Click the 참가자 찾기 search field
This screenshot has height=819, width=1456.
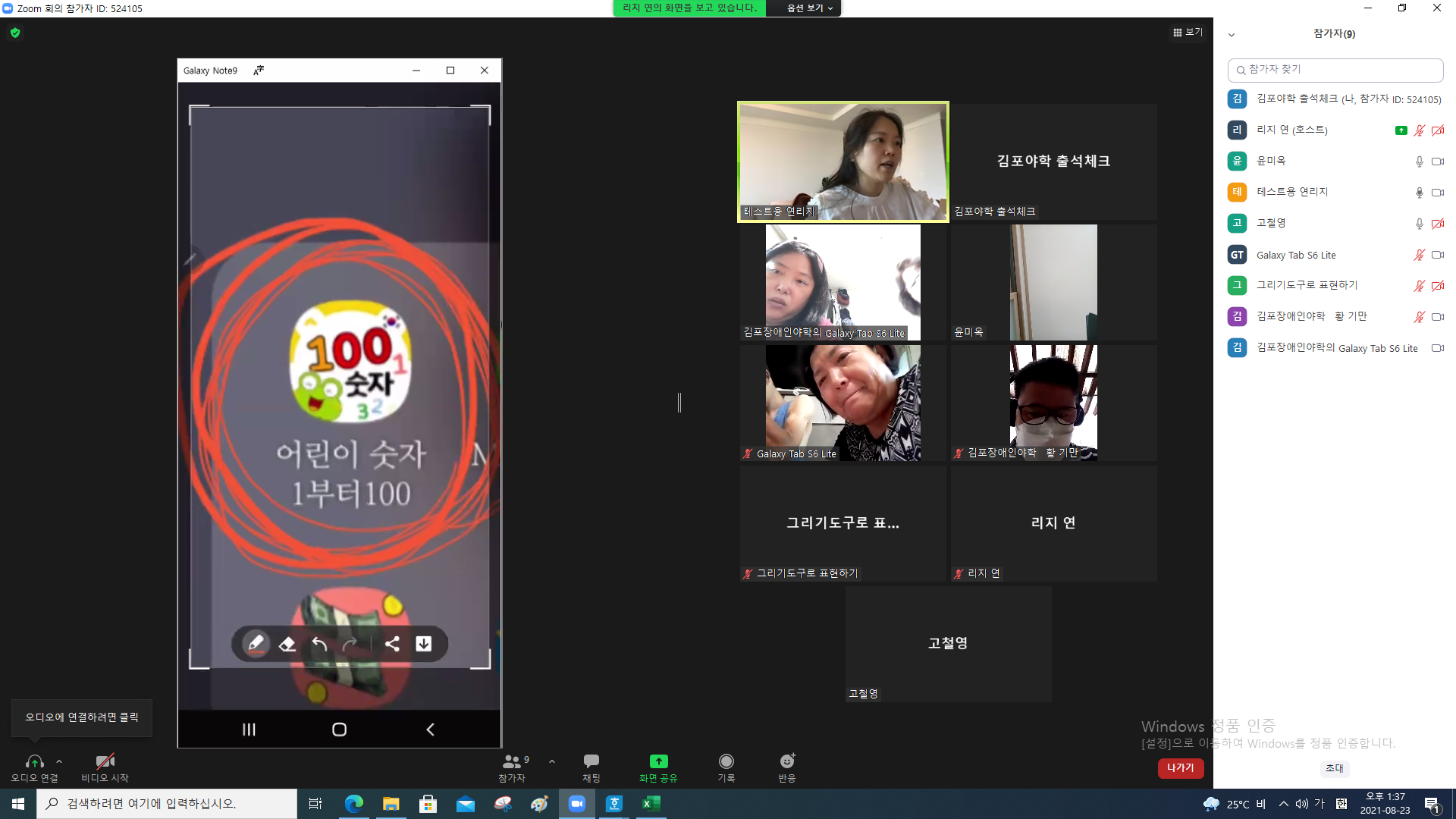[1335, 70]
